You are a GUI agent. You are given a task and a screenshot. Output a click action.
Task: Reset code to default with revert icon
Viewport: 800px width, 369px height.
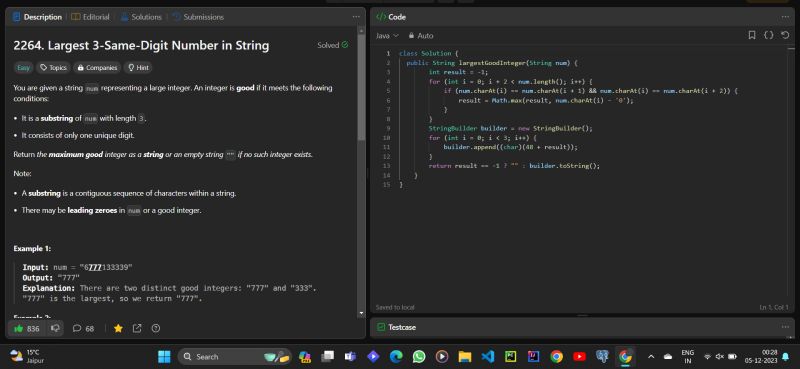pos(785,35)
